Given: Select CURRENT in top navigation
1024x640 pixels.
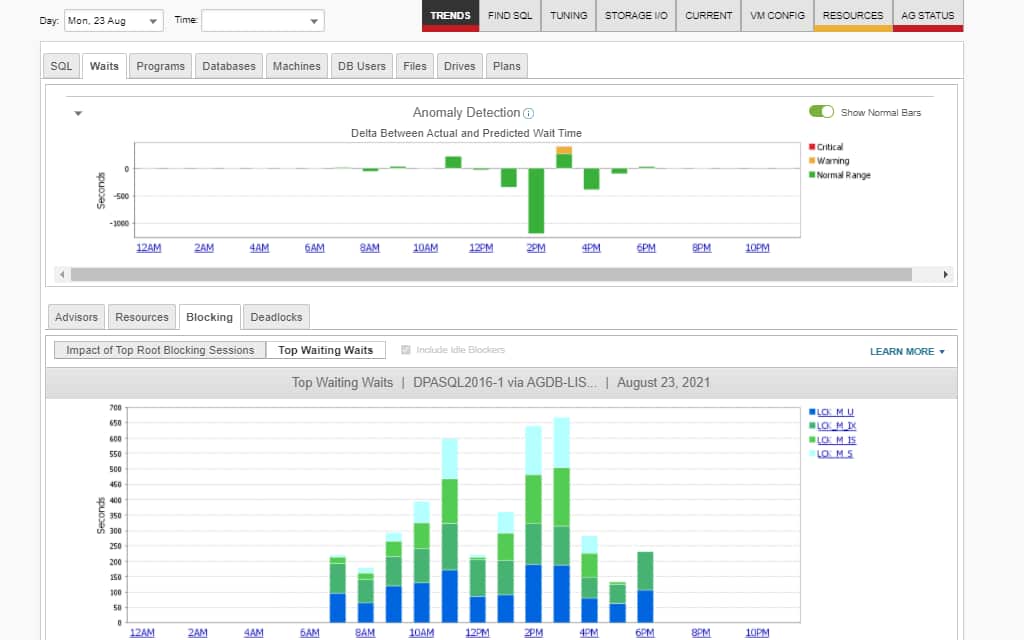Looking at the screenshot, I should pos(708,16).
